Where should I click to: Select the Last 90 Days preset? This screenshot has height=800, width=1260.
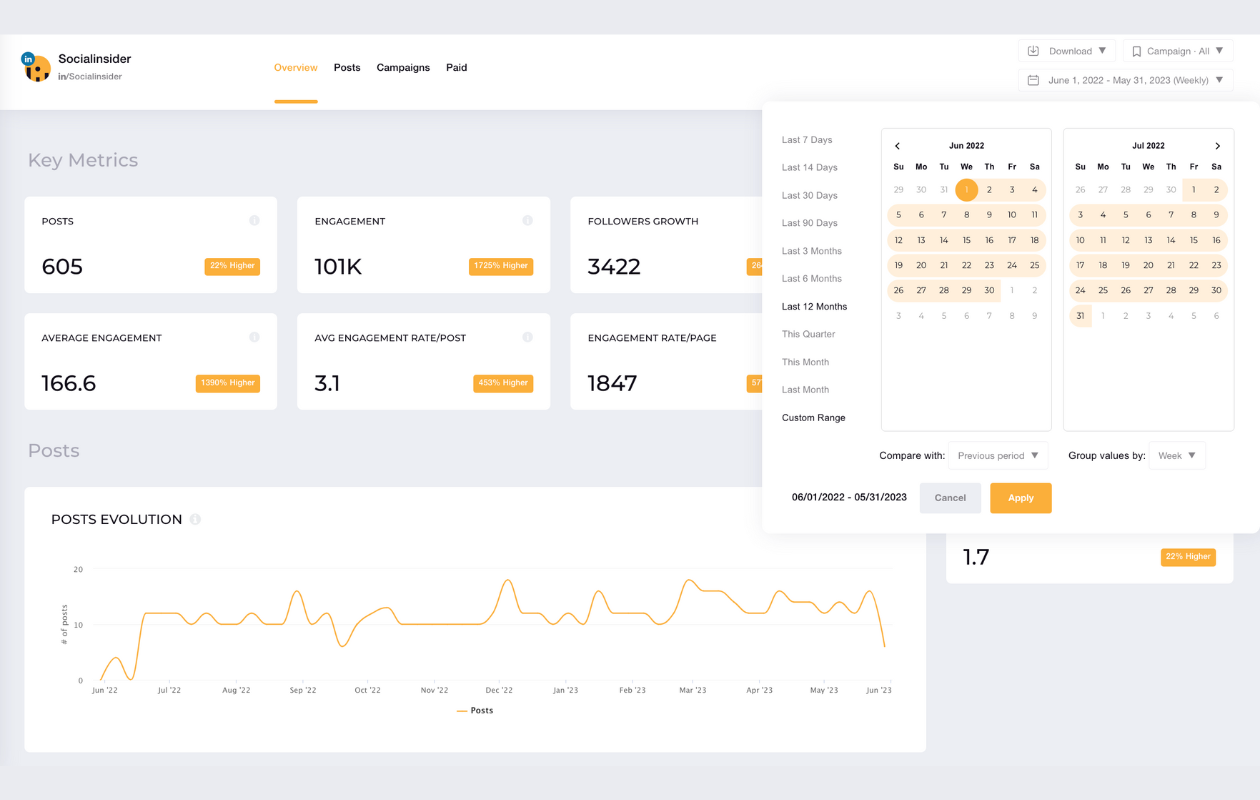810,223
